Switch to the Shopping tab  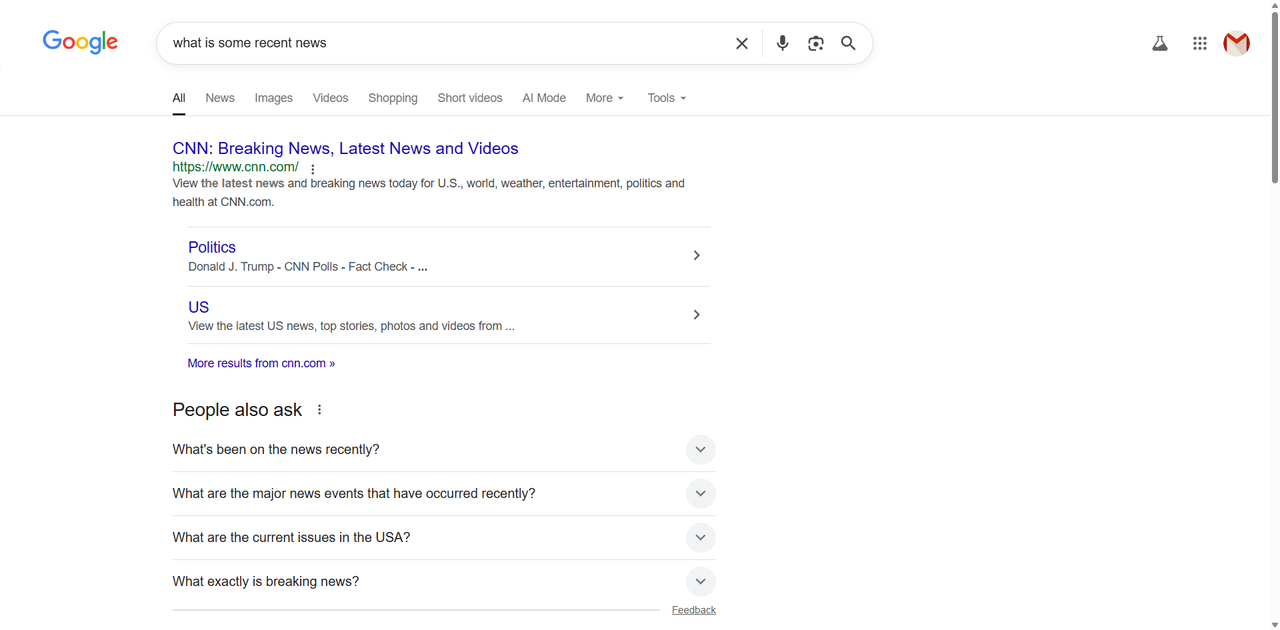tap(393, 98)
